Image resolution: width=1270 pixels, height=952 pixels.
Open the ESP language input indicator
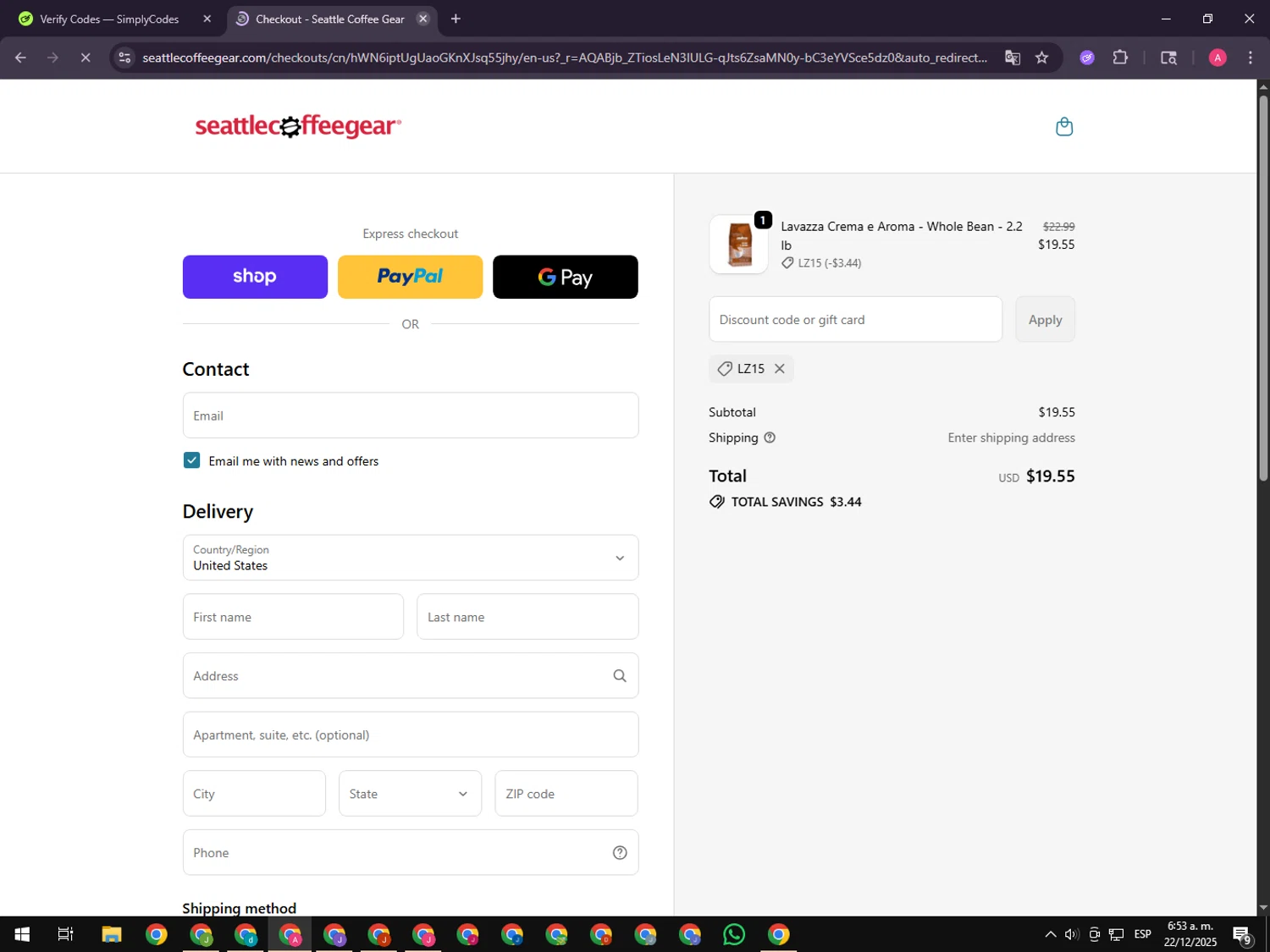1143,934
